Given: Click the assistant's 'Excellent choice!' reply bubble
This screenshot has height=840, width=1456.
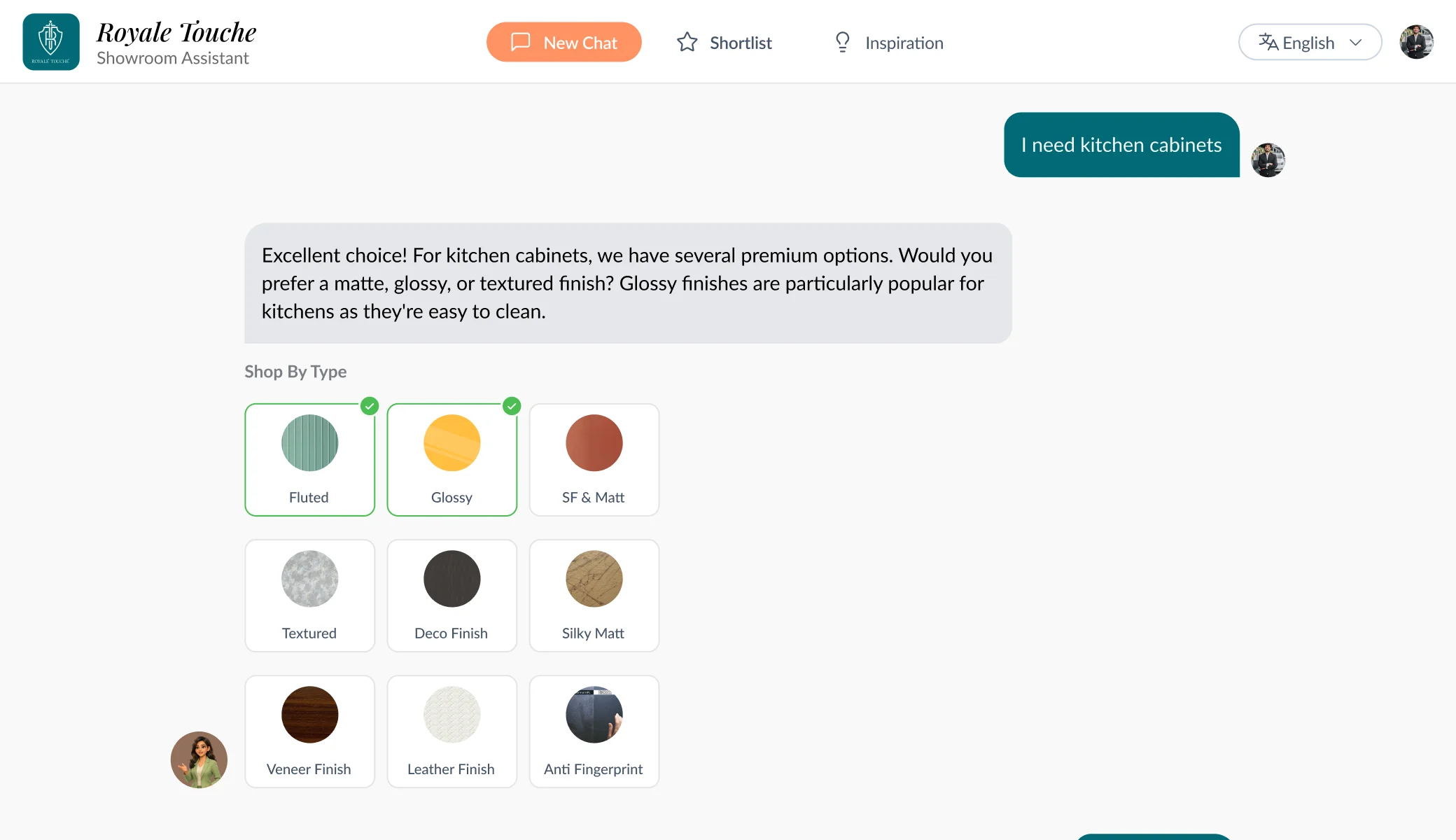Looking at the screenshot, I should [628, 283].
